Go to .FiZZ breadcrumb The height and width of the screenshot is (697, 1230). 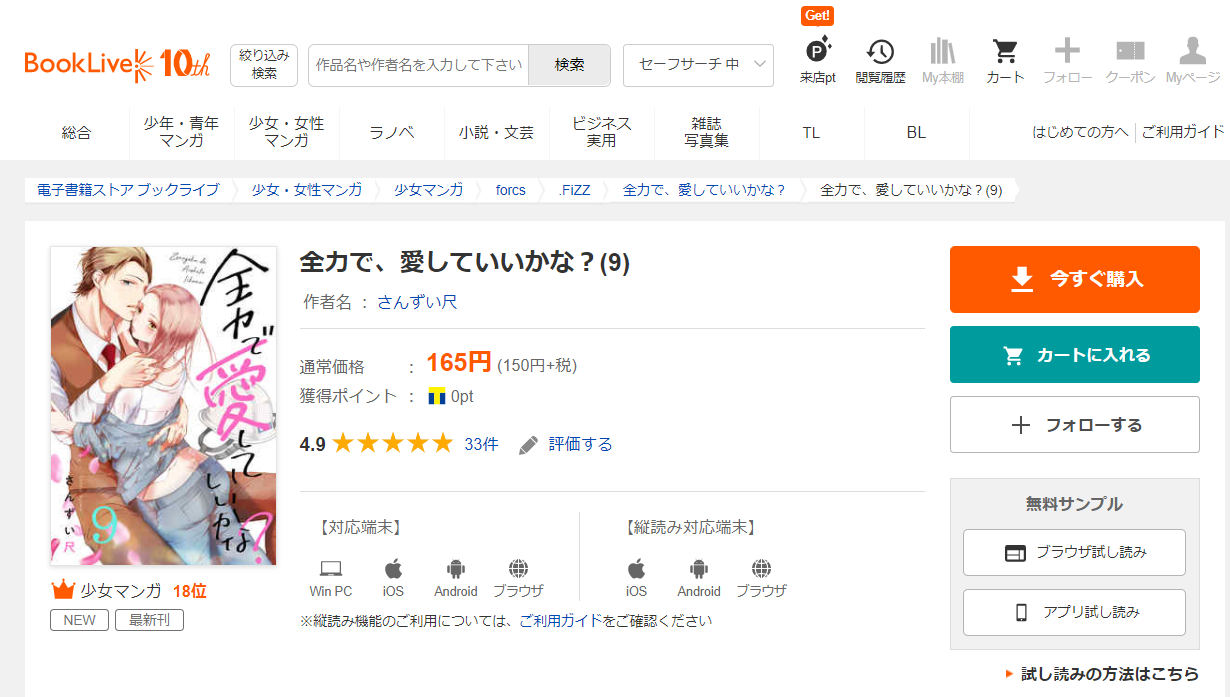pos(574,190)
